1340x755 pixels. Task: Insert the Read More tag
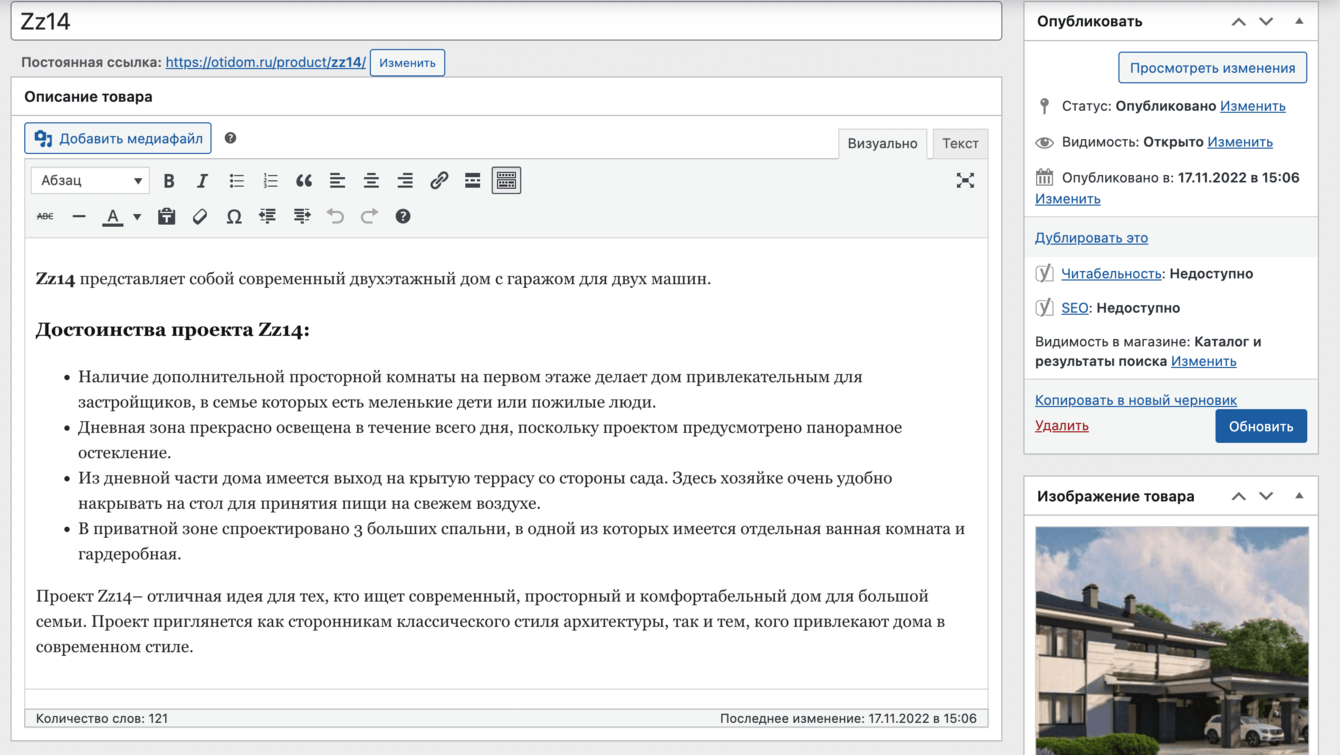[473, 181]
